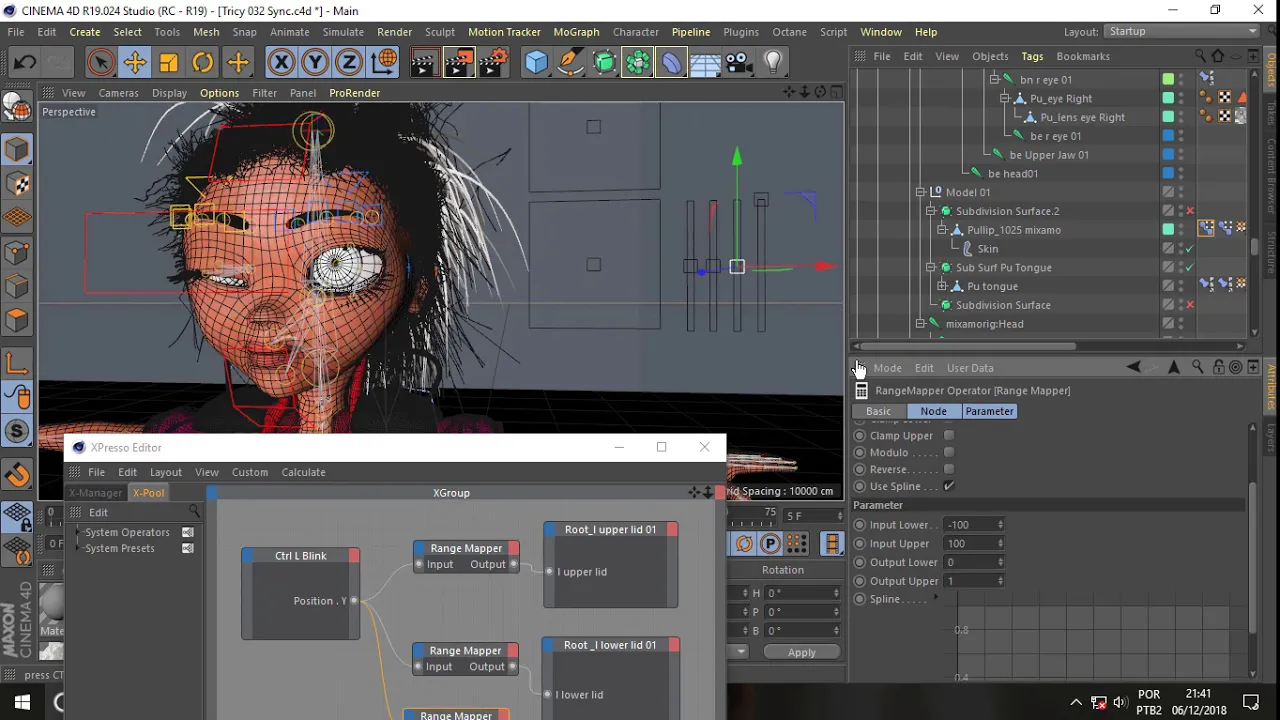This screenshot has height=720, width=1280.
Task: Collapse Subdivision Surface.2 in object tree
Action: [931, 211]
